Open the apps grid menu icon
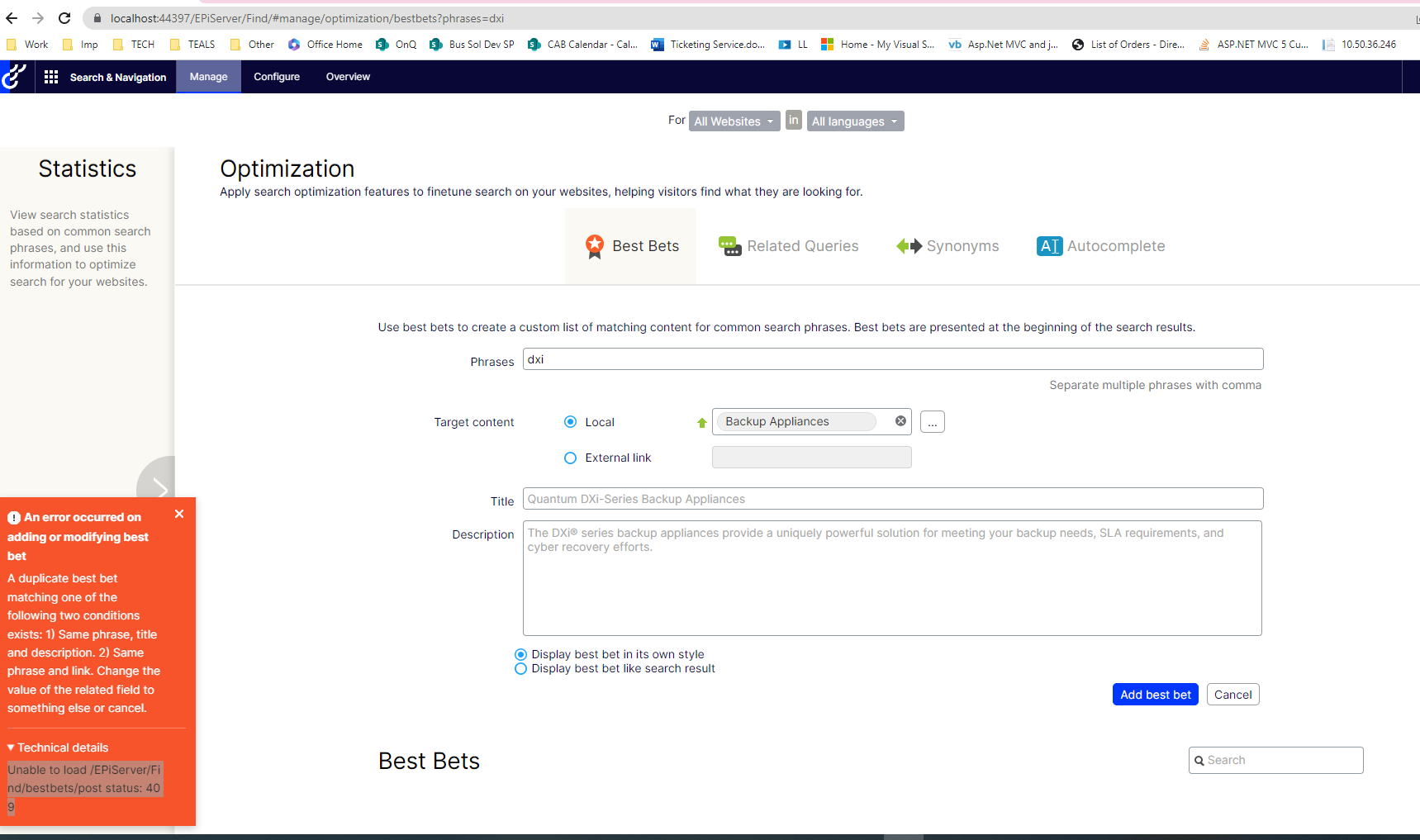Viewport: 1420px width, 840px height. tap(51, 77)
